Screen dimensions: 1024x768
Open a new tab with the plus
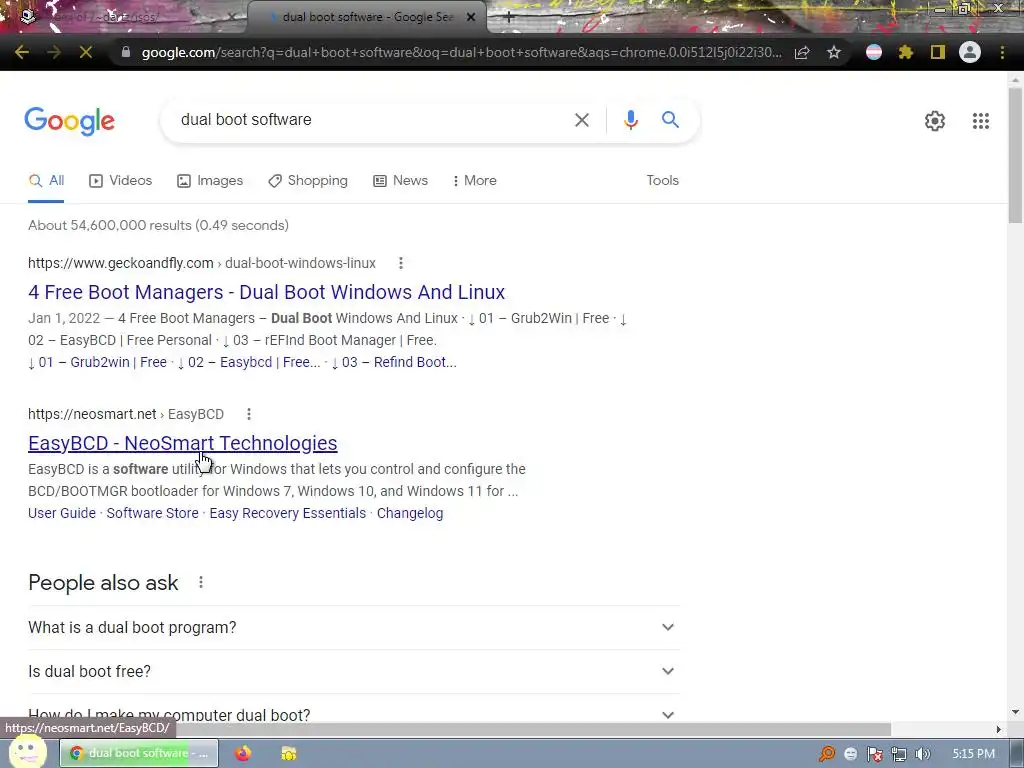coord(509,18)
